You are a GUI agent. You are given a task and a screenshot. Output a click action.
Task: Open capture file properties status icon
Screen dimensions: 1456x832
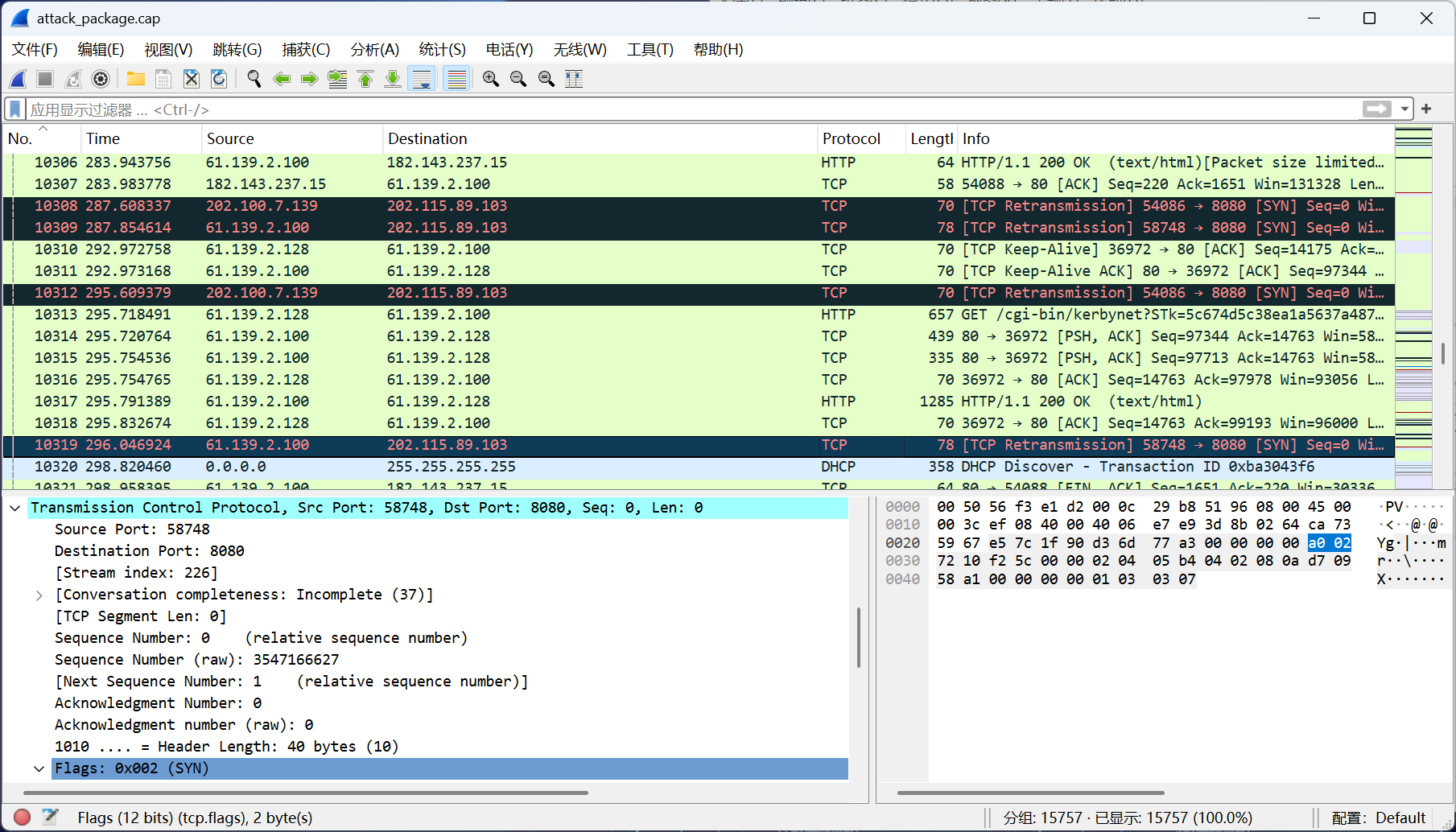tap(50, 818)
